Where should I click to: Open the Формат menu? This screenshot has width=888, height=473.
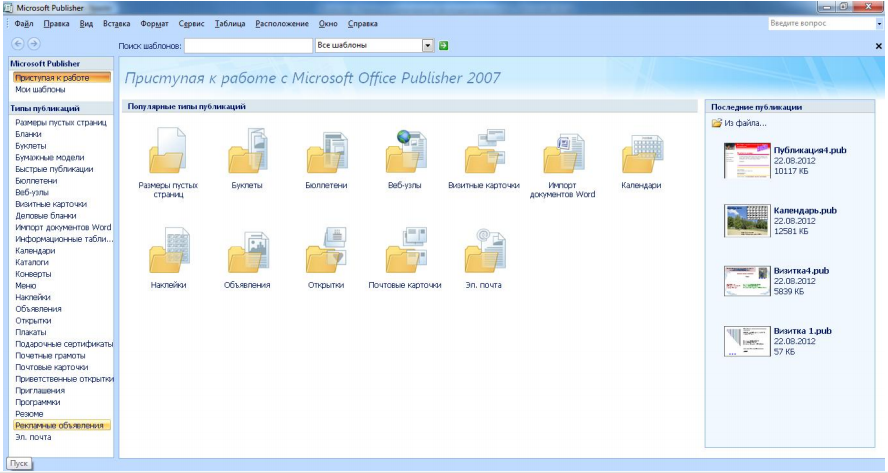click(155, 24)
